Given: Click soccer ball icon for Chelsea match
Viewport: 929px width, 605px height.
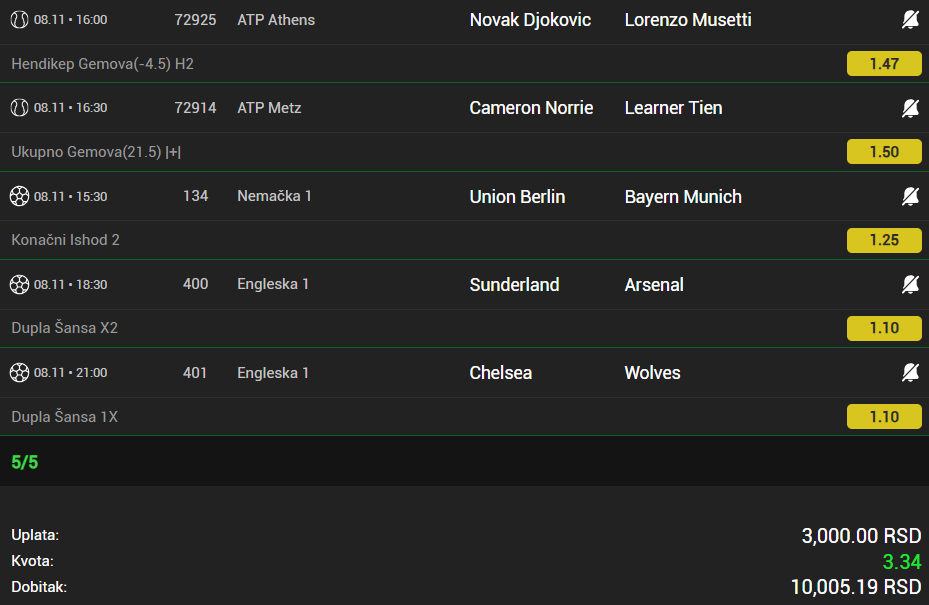Looking at the screenshot, I should click(x=19, y=373).
